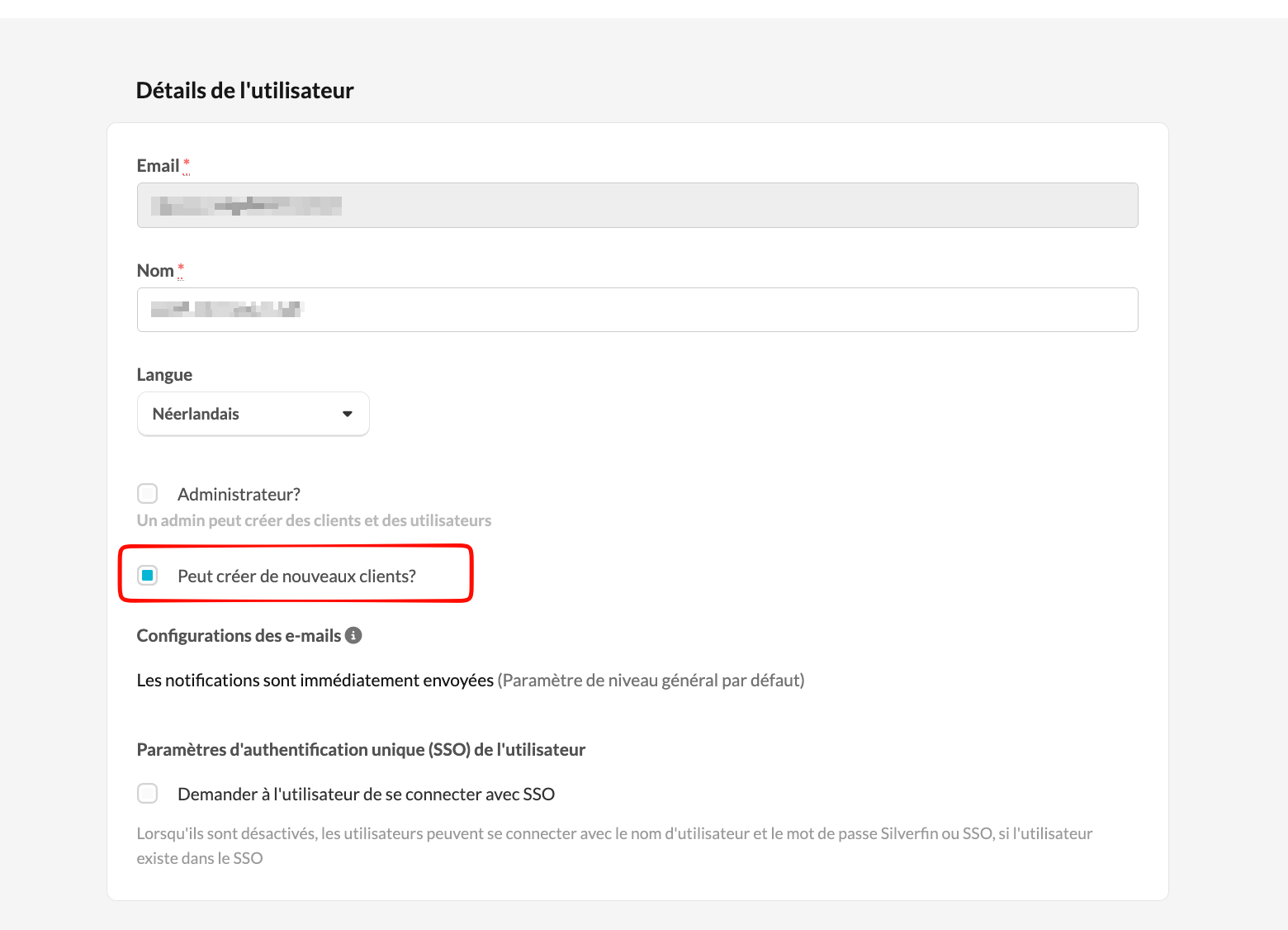Click the Demander à l'utilisateur SSO label
This screenshot has width=1288, height=930.
click(366, 794)
